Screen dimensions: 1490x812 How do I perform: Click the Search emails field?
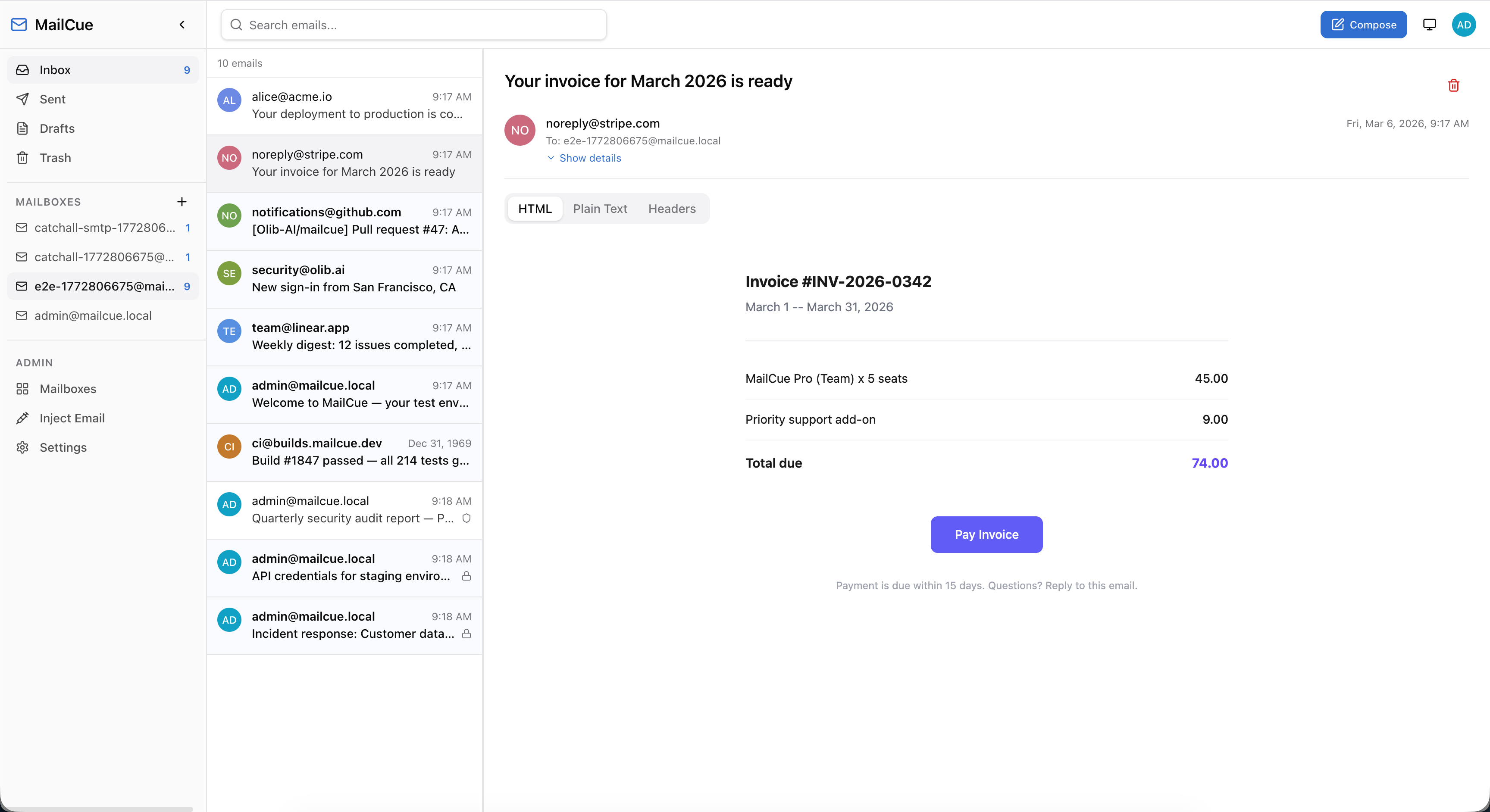(x=413, y=25)
